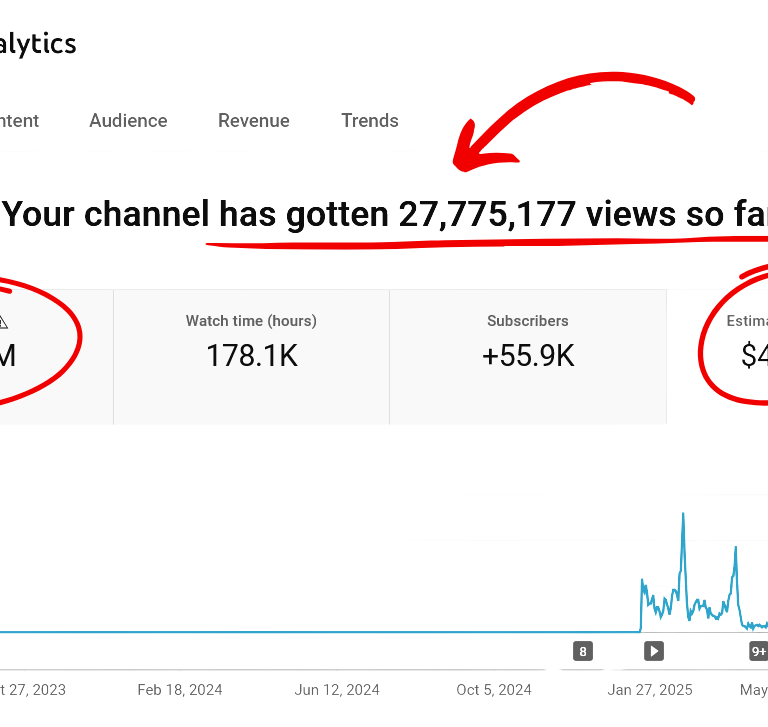This screenshot has height=727, width=768.
Task: Select the Subscribers metric card
Action: coord(528,357)
